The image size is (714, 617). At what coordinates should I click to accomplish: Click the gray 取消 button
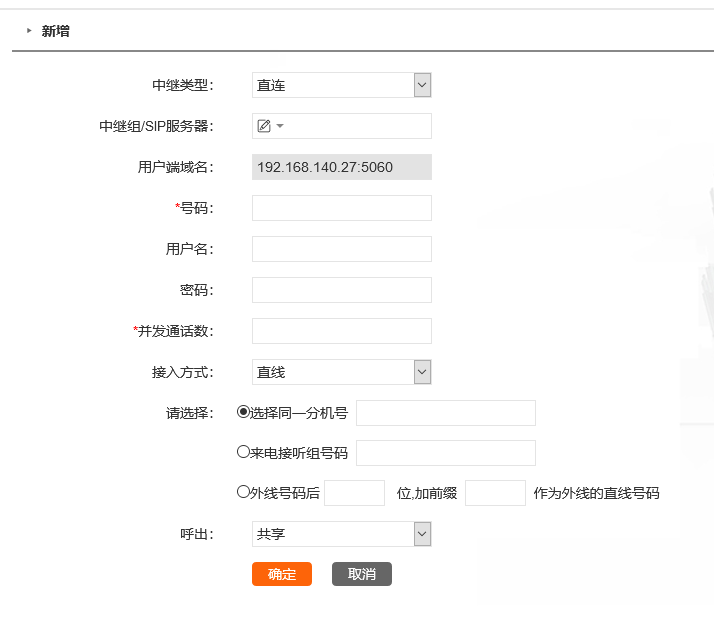point(362,574)
